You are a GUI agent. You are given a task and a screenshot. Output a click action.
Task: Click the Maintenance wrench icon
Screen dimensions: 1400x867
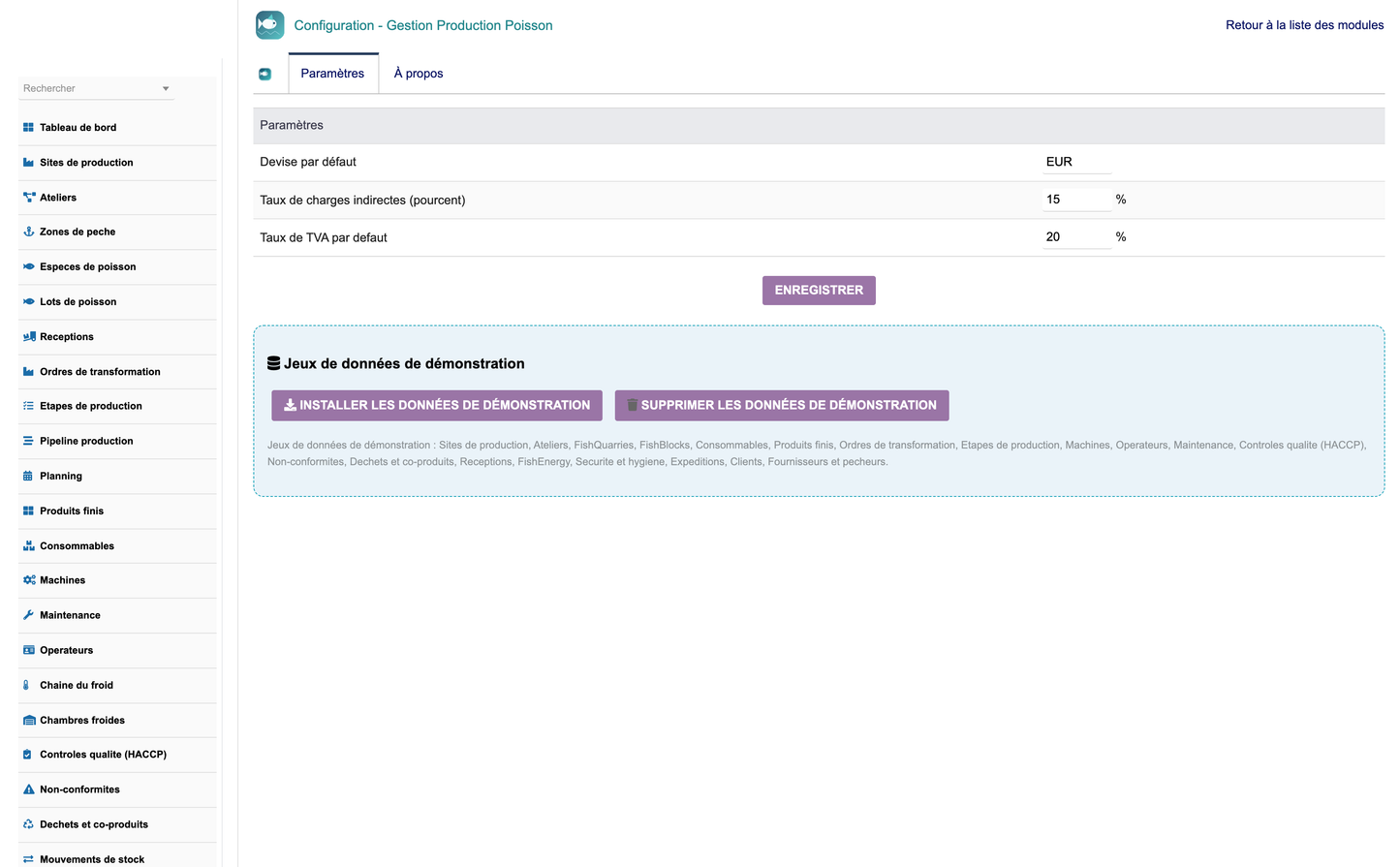28,615
